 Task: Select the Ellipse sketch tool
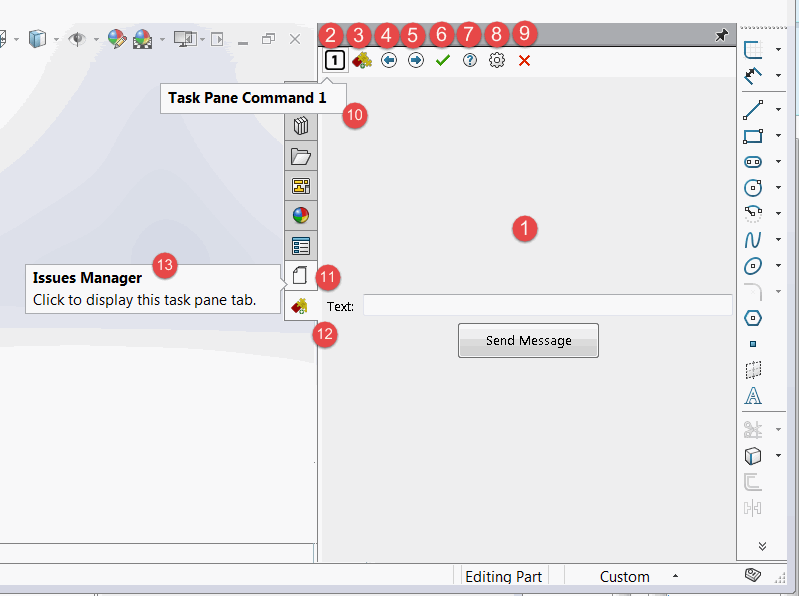click(753, 265)
